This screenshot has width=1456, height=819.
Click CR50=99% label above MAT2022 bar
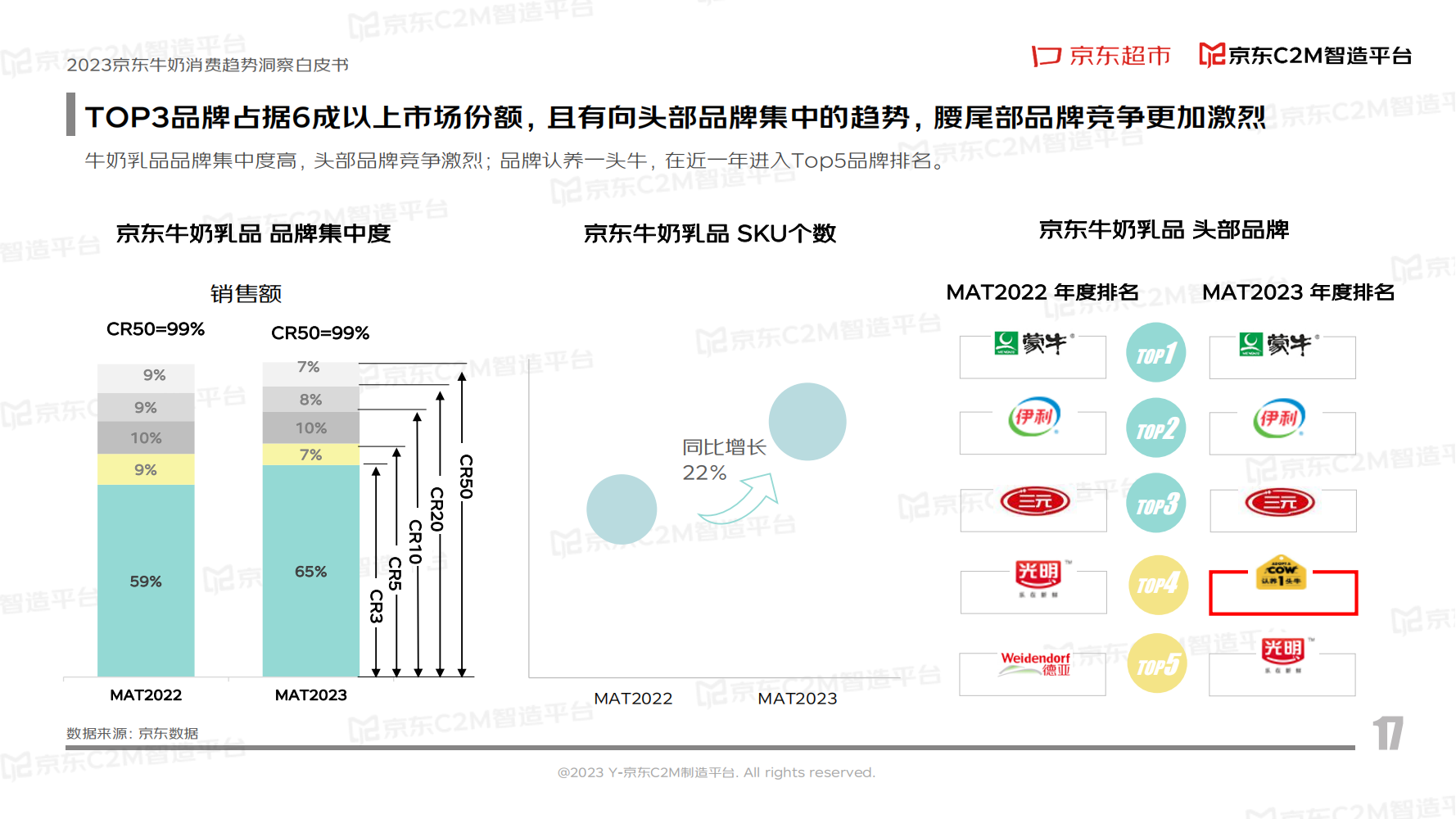pyautogui.click(x=156, y=329)
